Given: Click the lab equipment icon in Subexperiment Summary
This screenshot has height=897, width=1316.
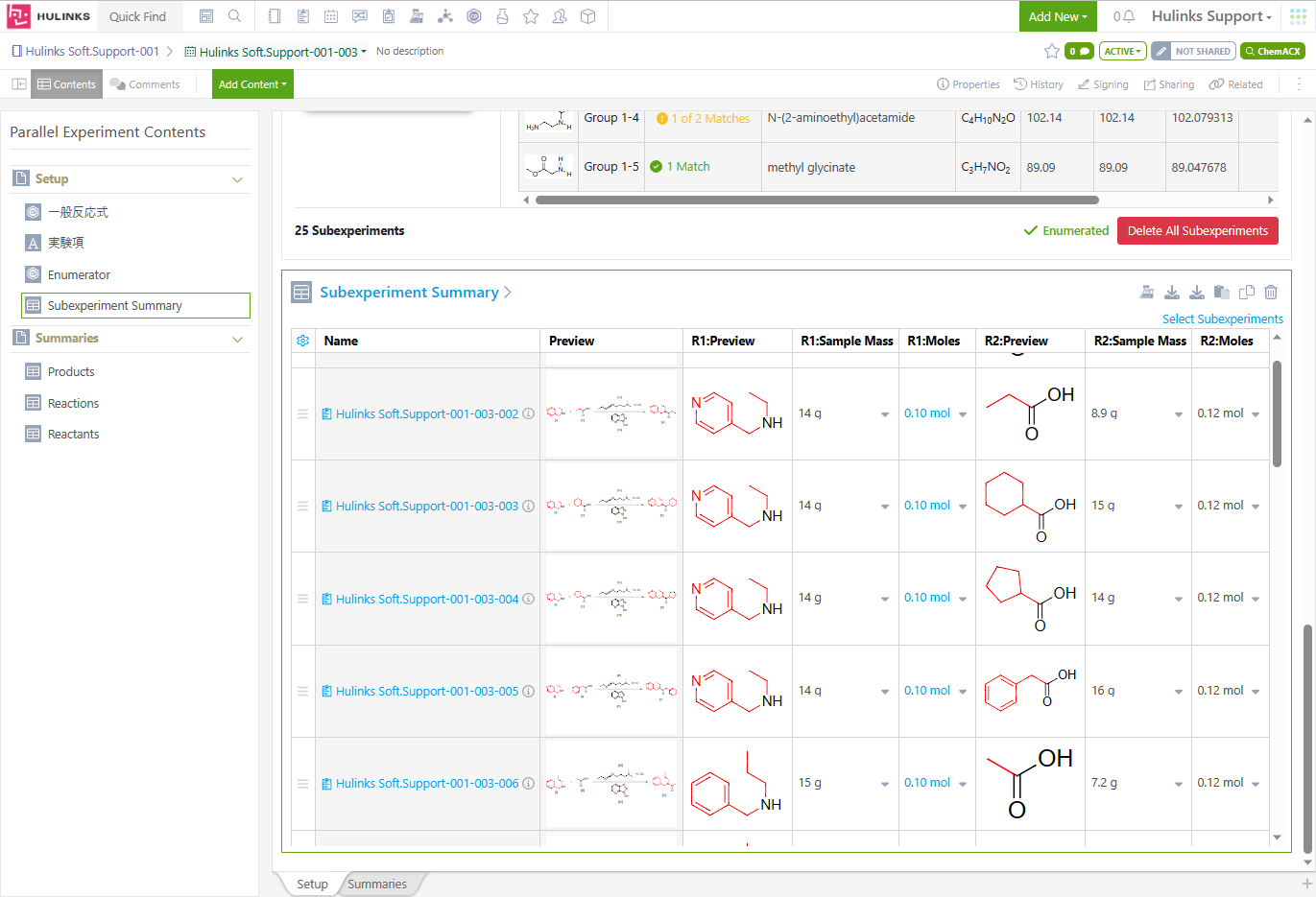Looking at the screenshot, I should (x=1147, y=293).
